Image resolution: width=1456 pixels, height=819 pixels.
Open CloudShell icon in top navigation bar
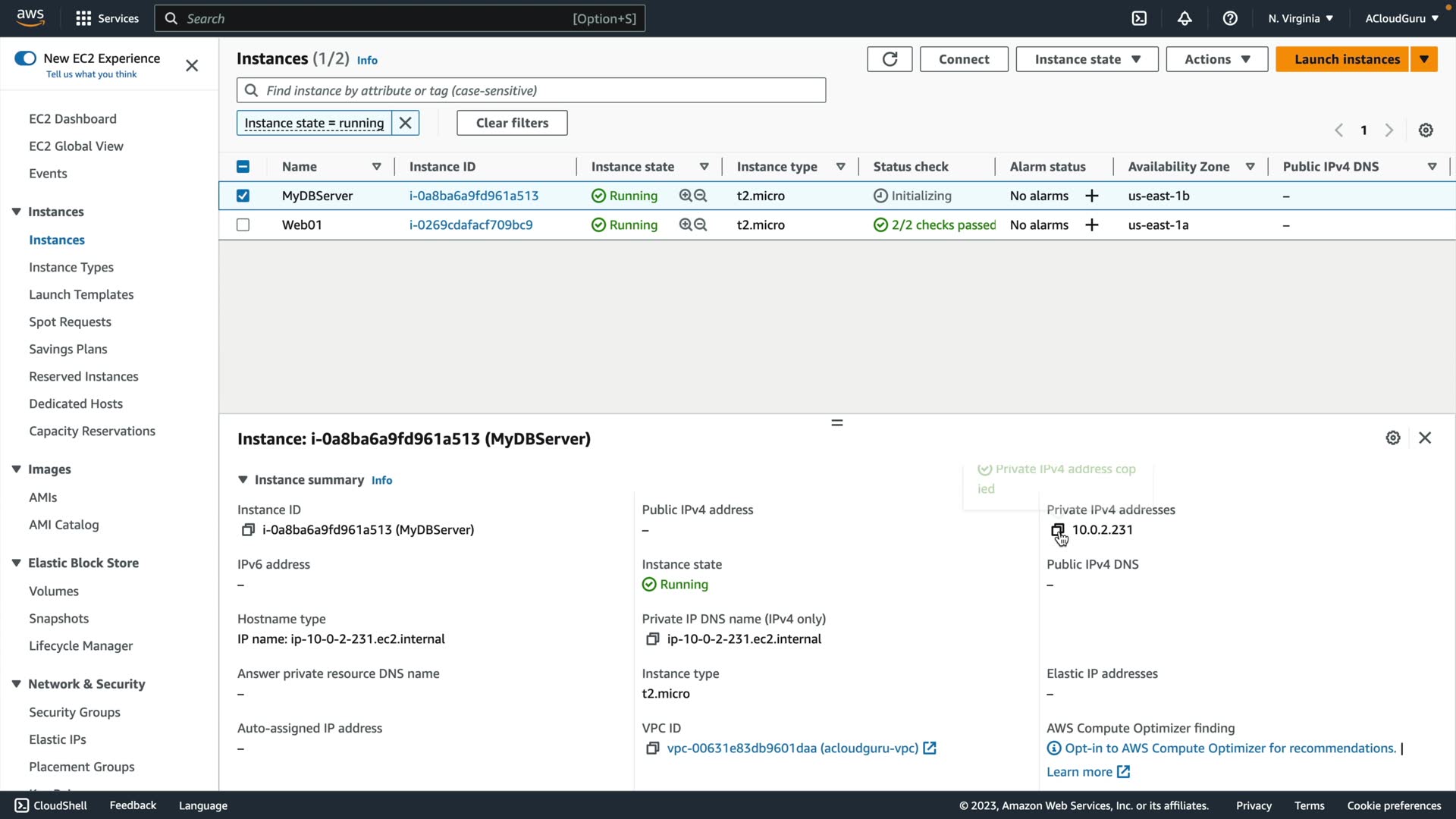(x=1139, y=18)
